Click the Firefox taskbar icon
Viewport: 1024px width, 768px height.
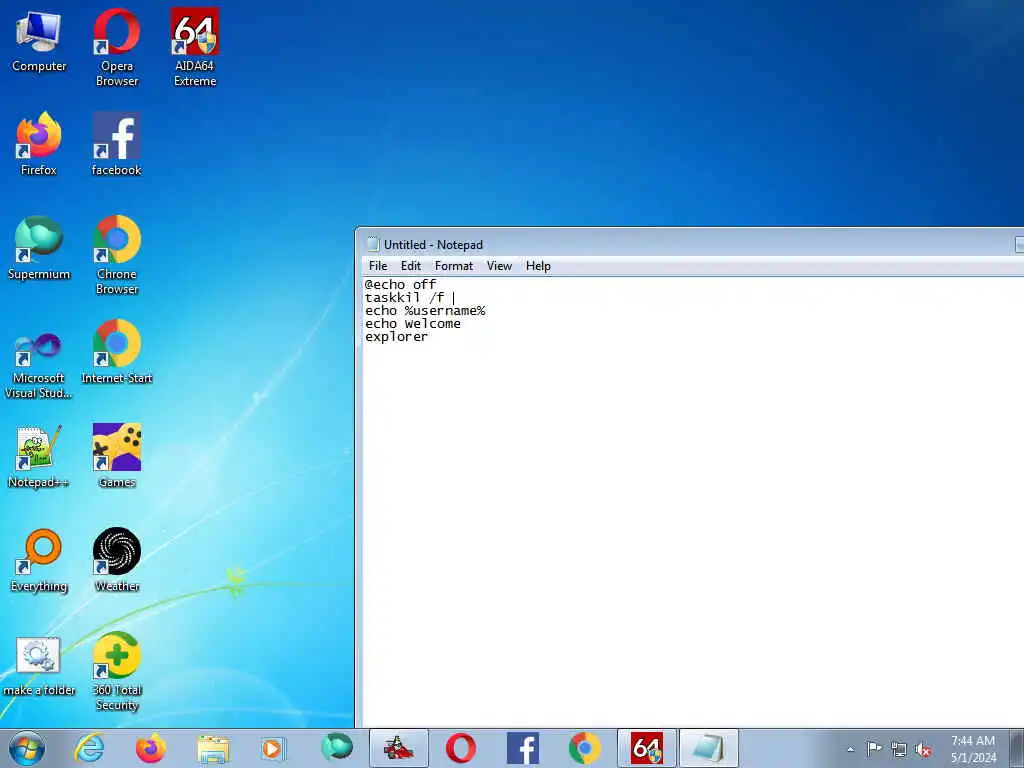[150, 748]
